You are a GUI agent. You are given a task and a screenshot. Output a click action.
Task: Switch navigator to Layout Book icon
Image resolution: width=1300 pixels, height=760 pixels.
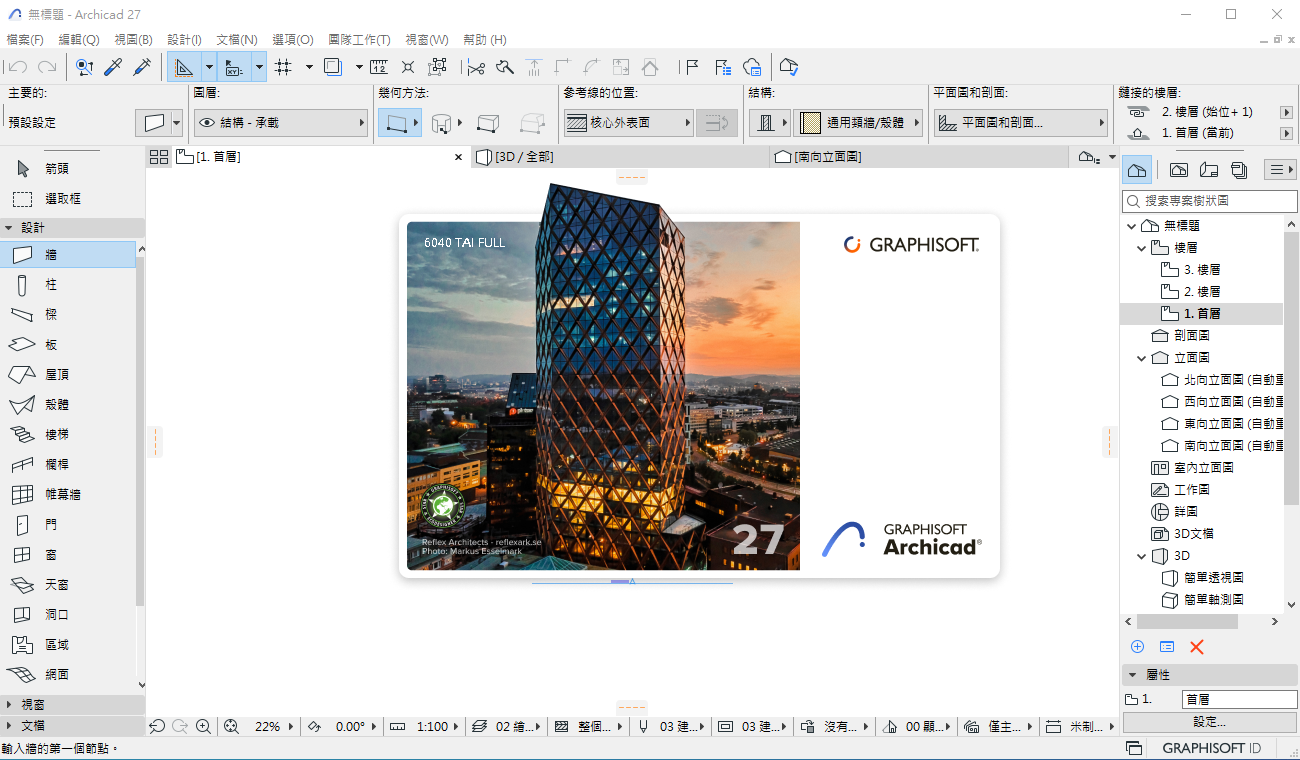[x=1209, y=169]
